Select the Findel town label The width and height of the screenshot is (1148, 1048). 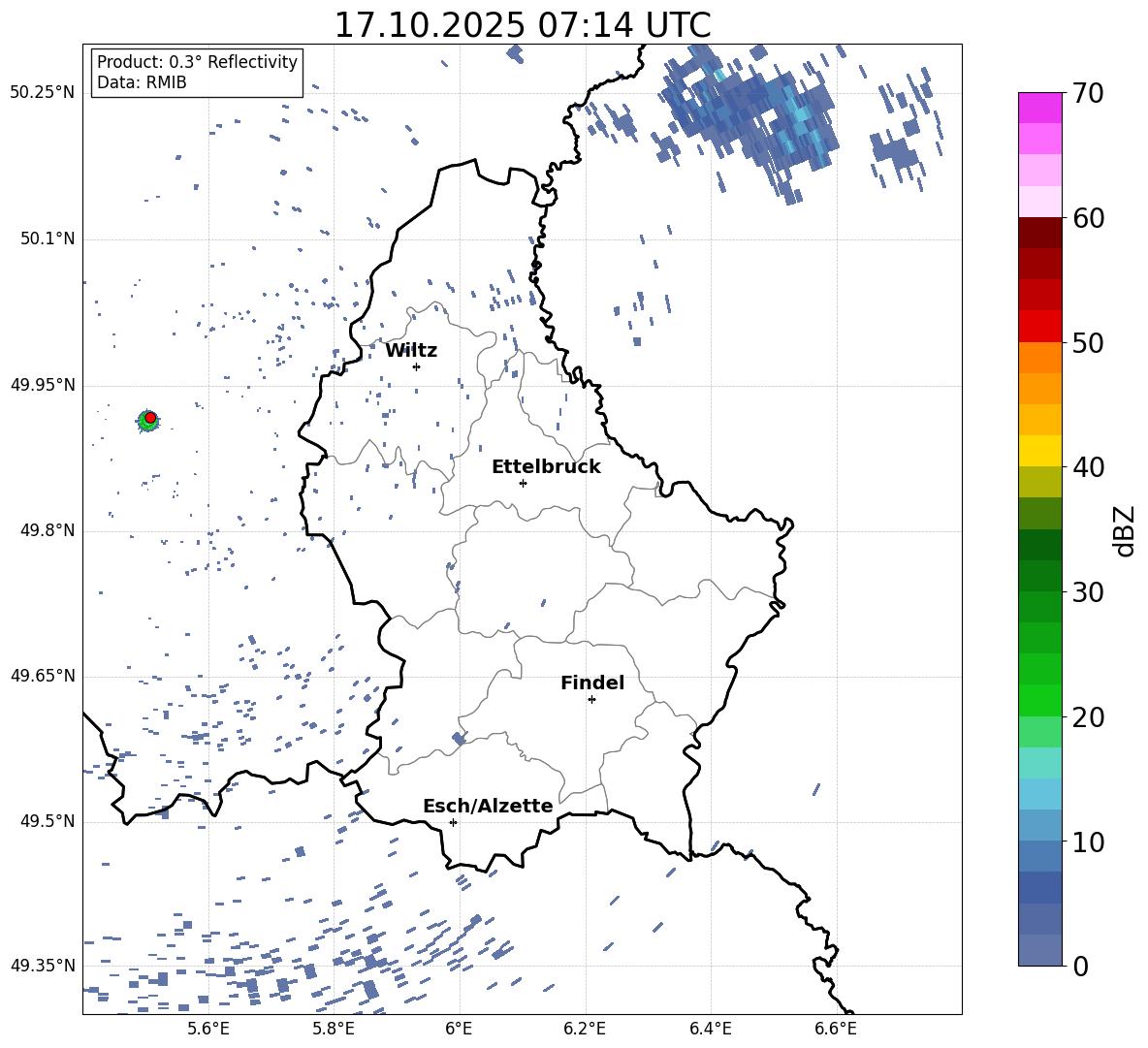[x=592, y=683]
